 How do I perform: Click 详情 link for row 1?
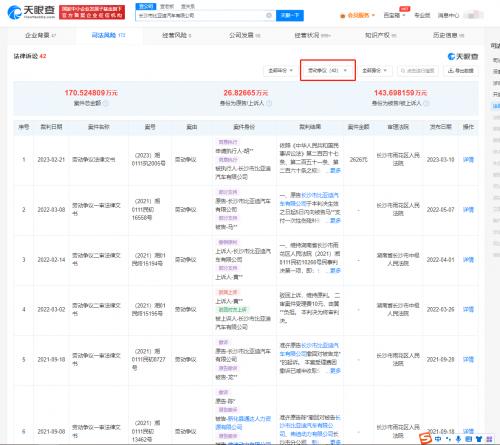pyautogui.click(x=468, y=160)
